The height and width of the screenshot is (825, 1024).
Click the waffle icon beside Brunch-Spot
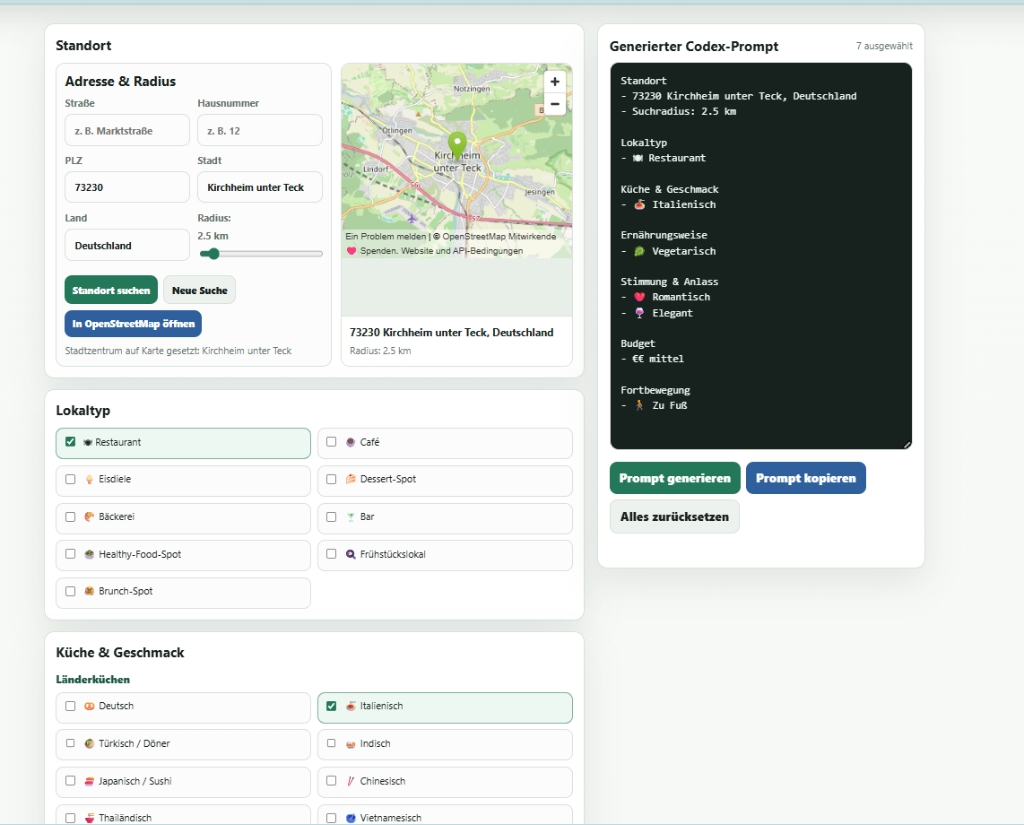coord(89,591)
